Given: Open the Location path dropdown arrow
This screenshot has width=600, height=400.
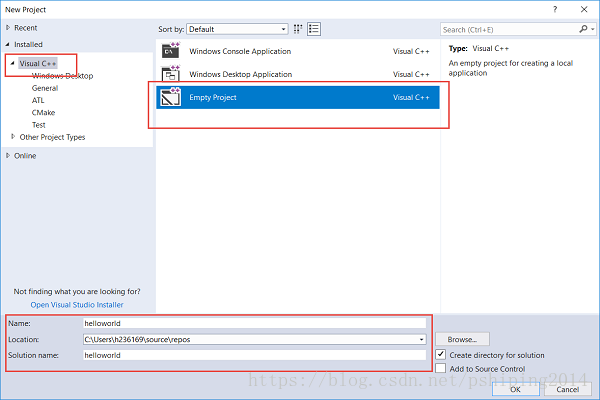Looking at the screenshot, I should [421, 340].
